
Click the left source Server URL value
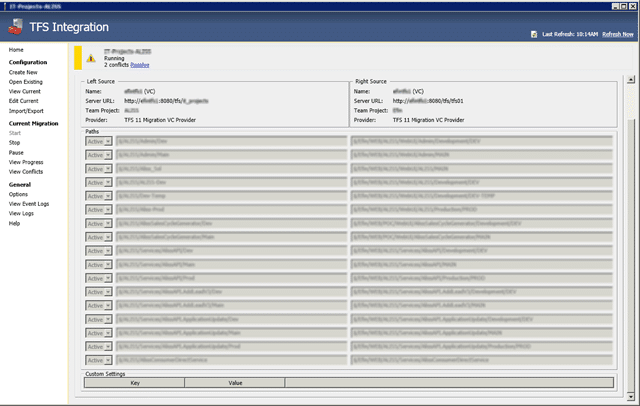pos(166,101)
